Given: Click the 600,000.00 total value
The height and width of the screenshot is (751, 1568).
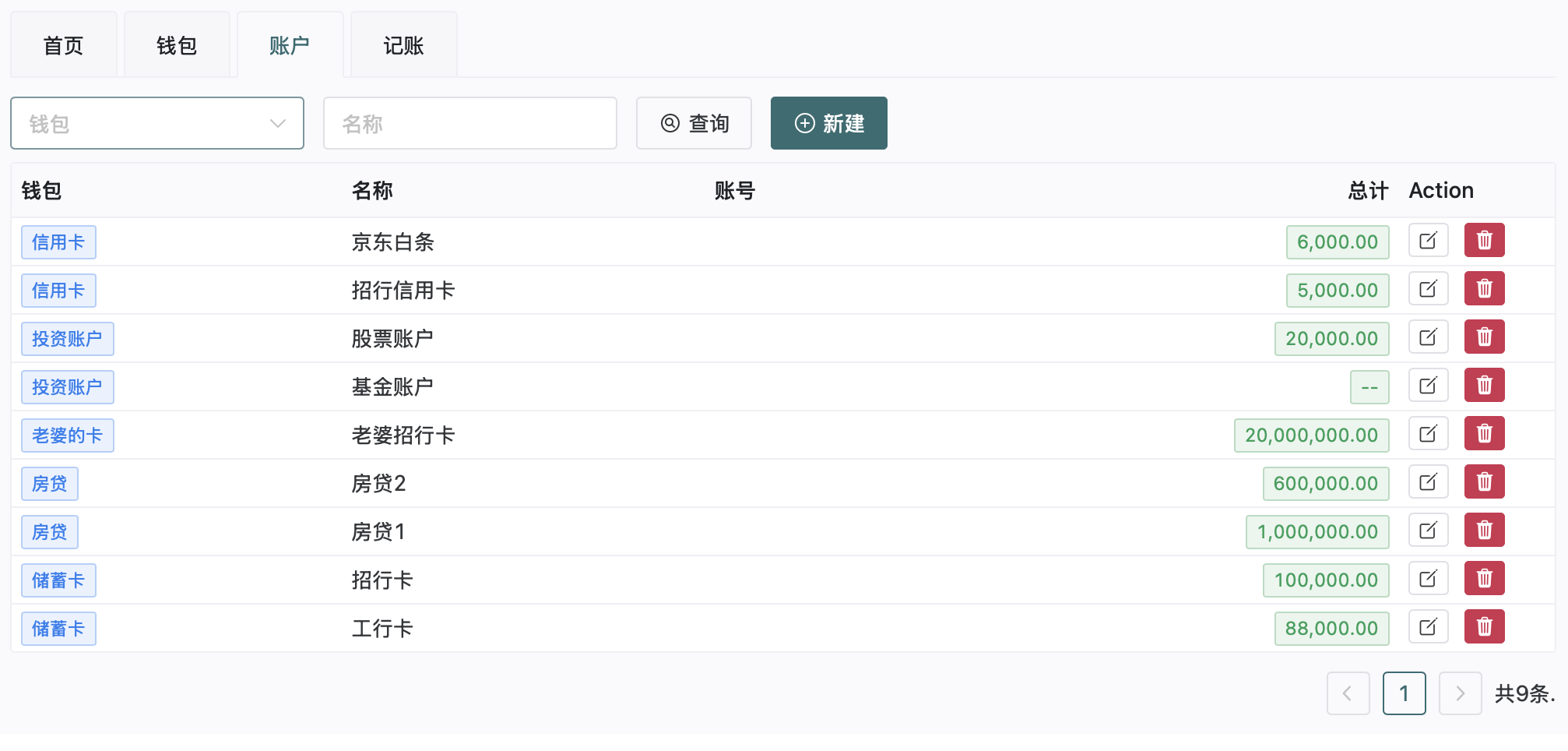Looking at the screenshot, I should click(x=1326, y=484).
